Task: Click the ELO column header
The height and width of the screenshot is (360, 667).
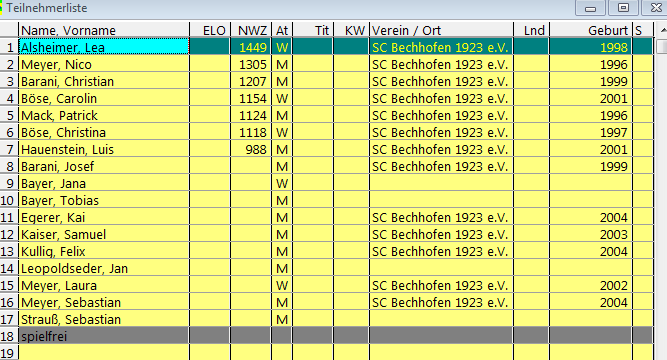Action: (210, 30)
